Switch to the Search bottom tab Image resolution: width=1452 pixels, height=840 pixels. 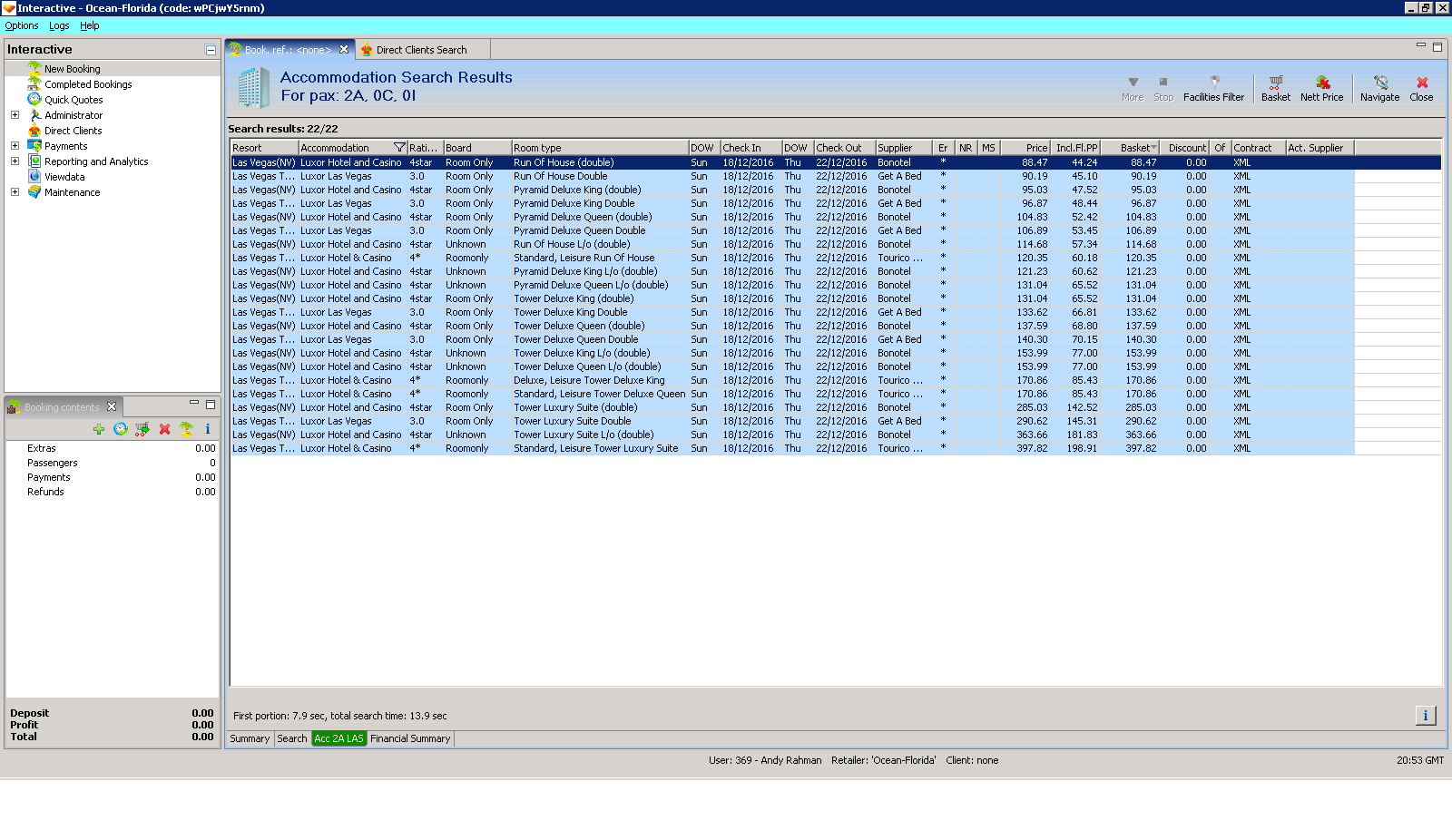pos(292,738)
